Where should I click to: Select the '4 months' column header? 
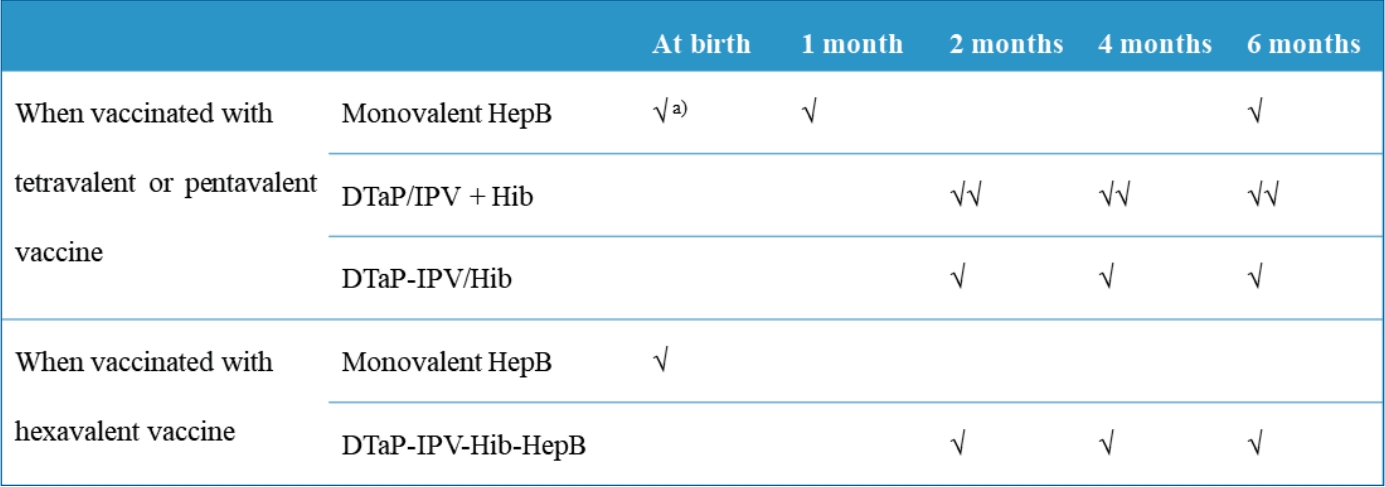tap(1155, 45)
